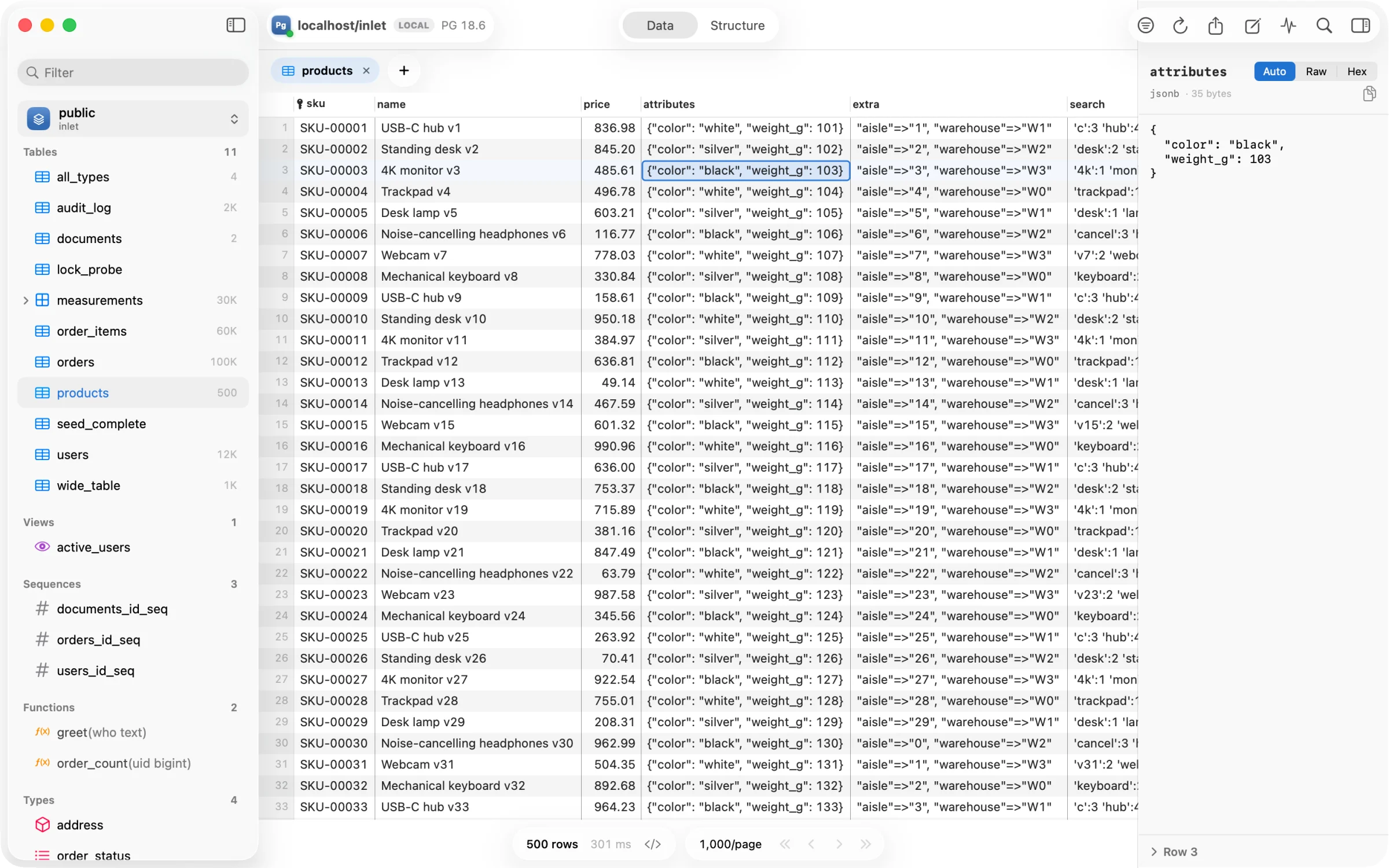1389x868 pixels.
Task: Switch to the Structure tab
Action: [737, 25]
